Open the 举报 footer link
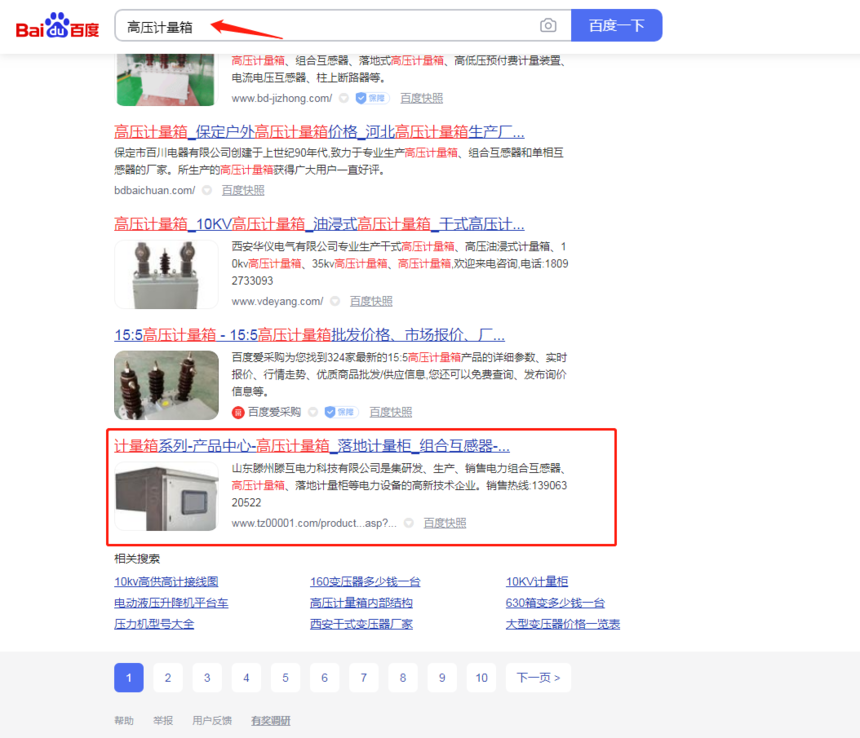Screen dimensions: 860x738 [x=163, y=720]
